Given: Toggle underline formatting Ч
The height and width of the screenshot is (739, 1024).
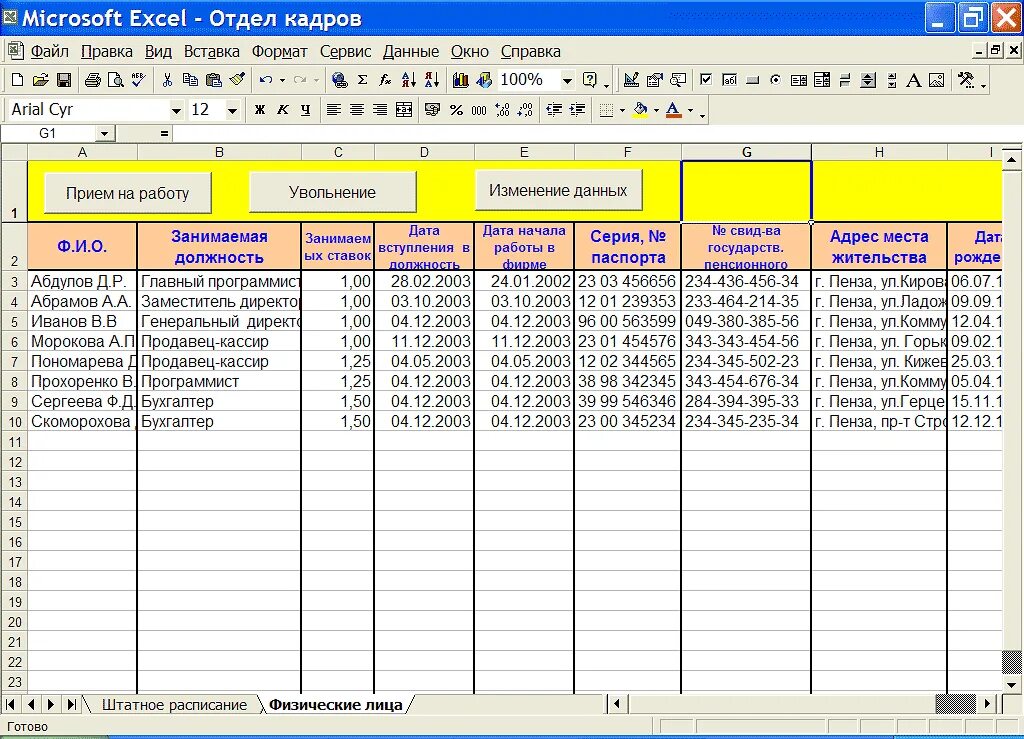Looking at the screenshot, I should point(306,110).
